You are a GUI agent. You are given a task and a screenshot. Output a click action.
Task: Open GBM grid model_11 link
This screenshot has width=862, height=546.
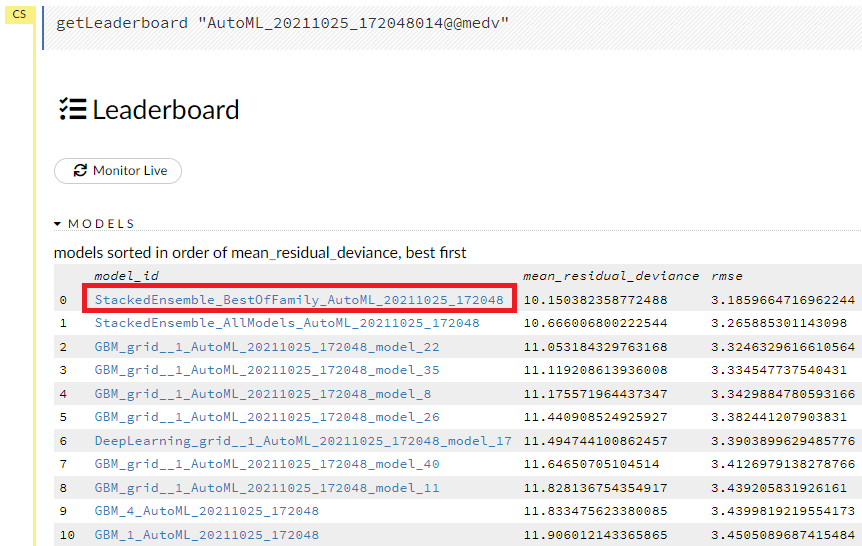pyautogui.click(x=266, y=488)
